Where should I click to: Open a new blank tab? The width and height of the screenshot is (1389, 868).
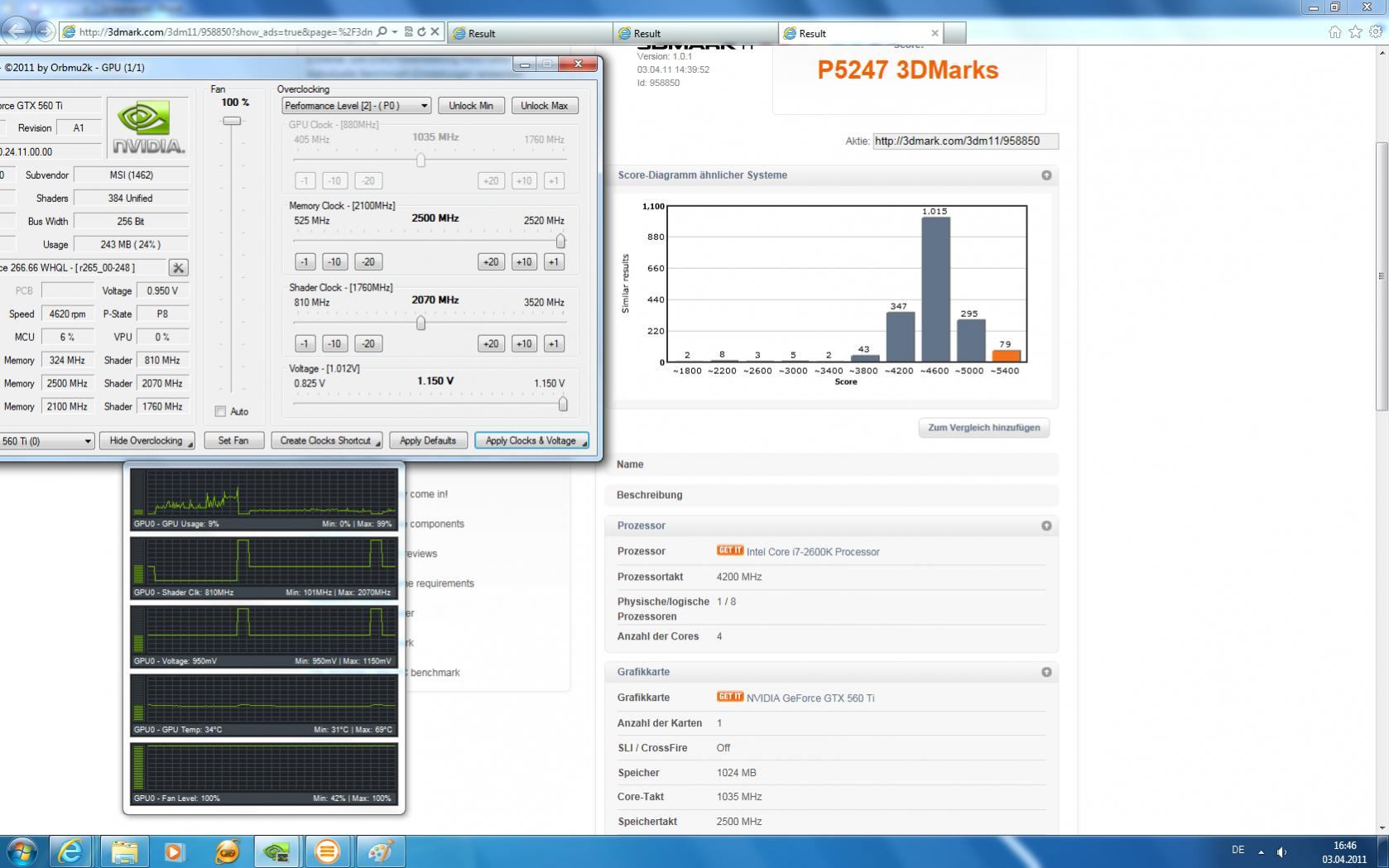coord(954,34)
